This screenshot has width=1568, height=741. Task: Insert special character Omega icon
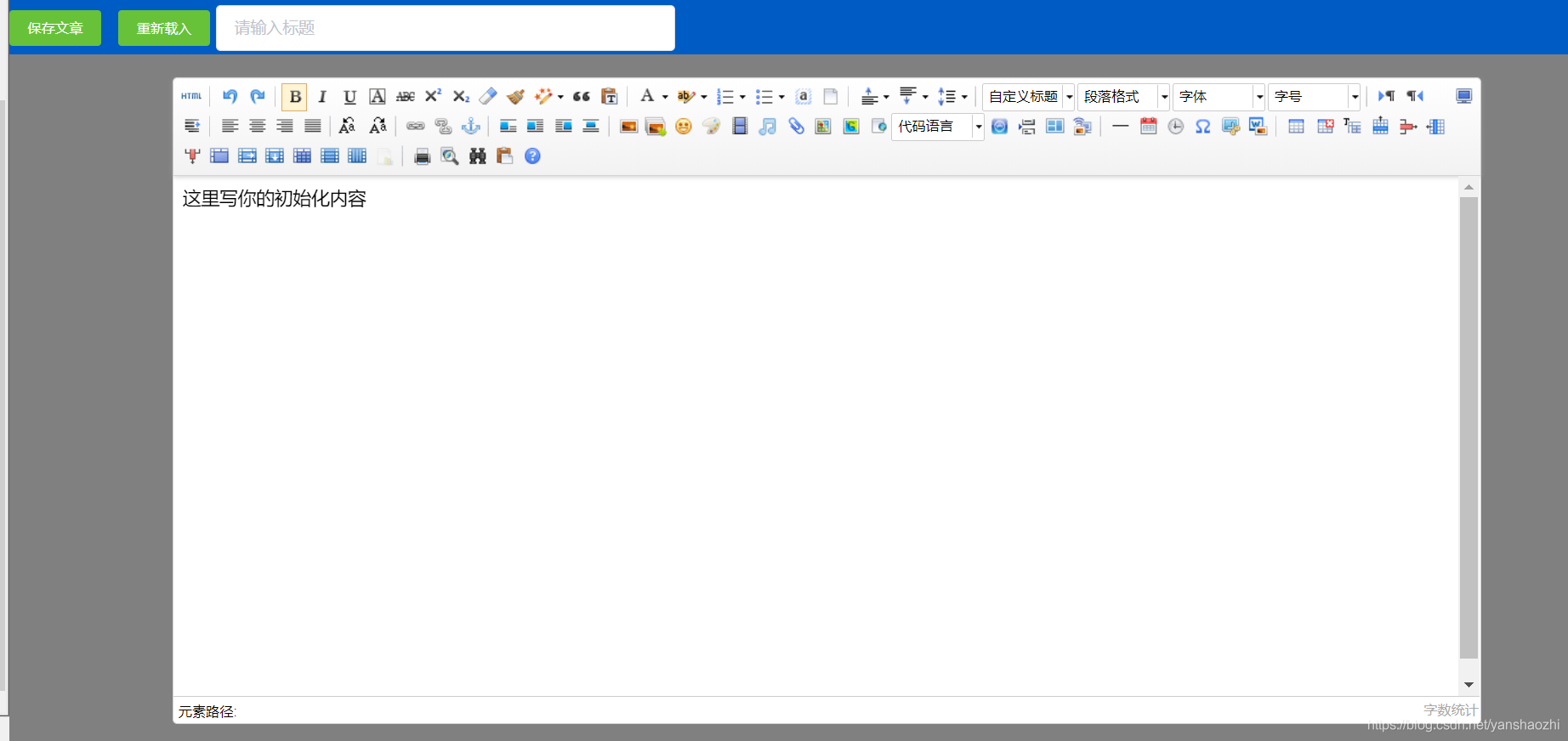pos(1202,127)
